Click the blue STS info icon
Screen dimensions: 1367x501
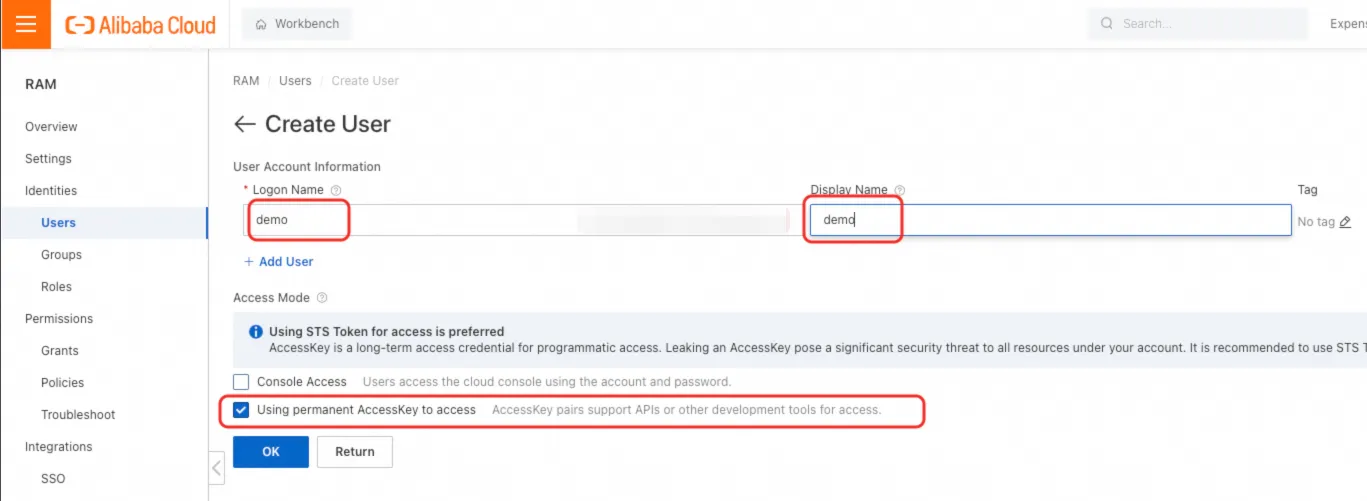(x=256, y=331)
